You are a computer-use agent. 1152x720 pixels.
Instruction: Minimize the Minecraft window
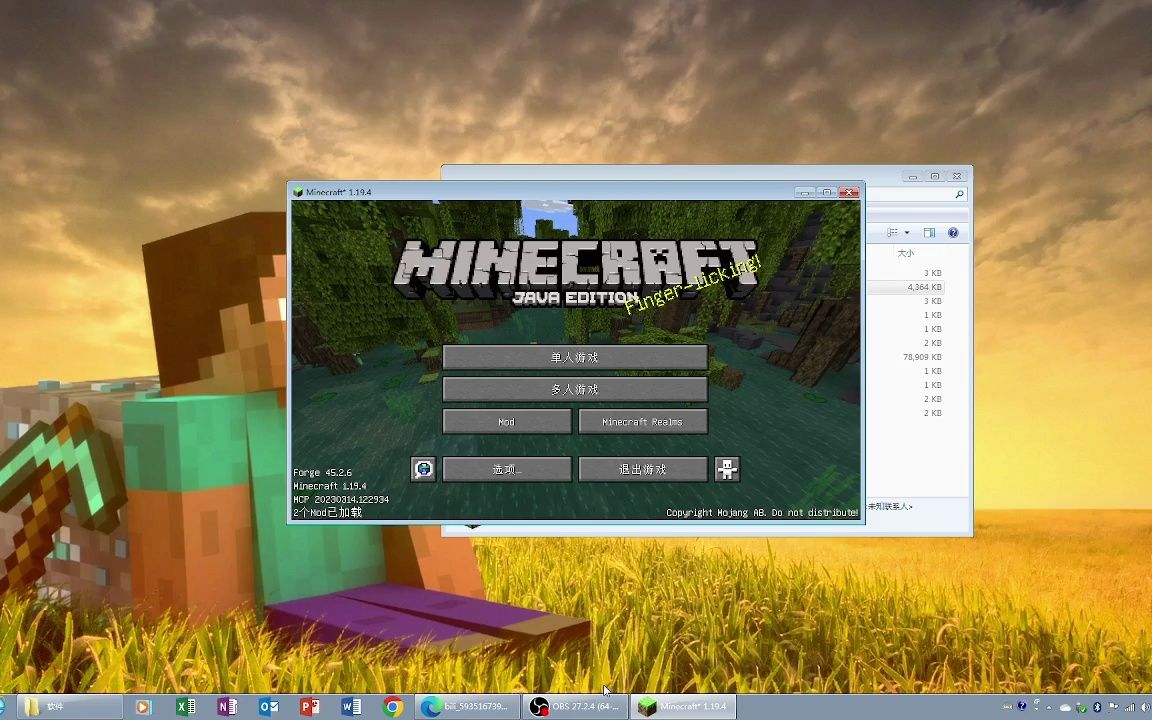[805, 192]
